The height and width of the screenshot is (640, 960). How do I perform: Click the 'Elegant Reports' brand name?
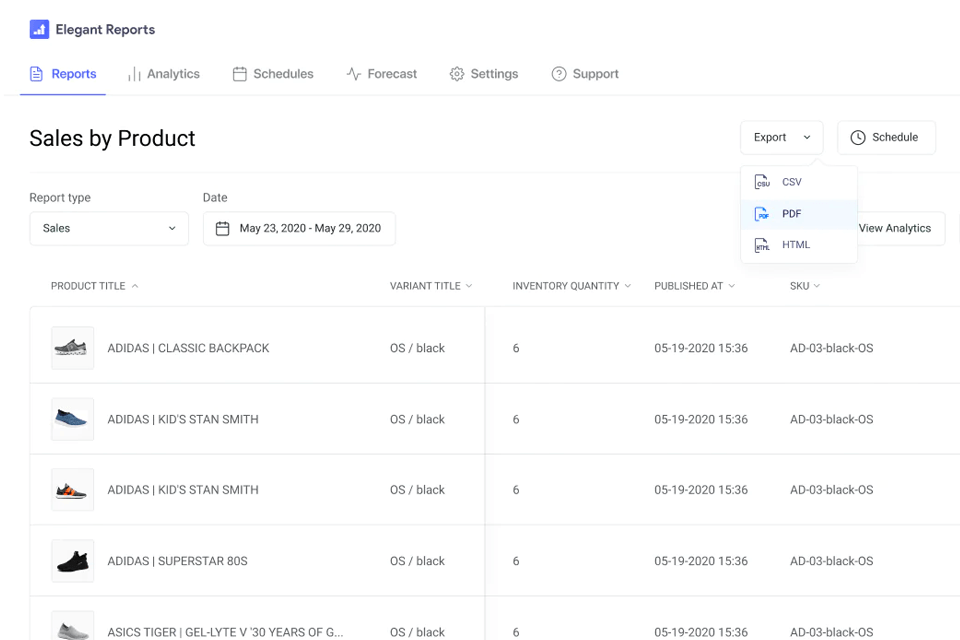(105, 29)
